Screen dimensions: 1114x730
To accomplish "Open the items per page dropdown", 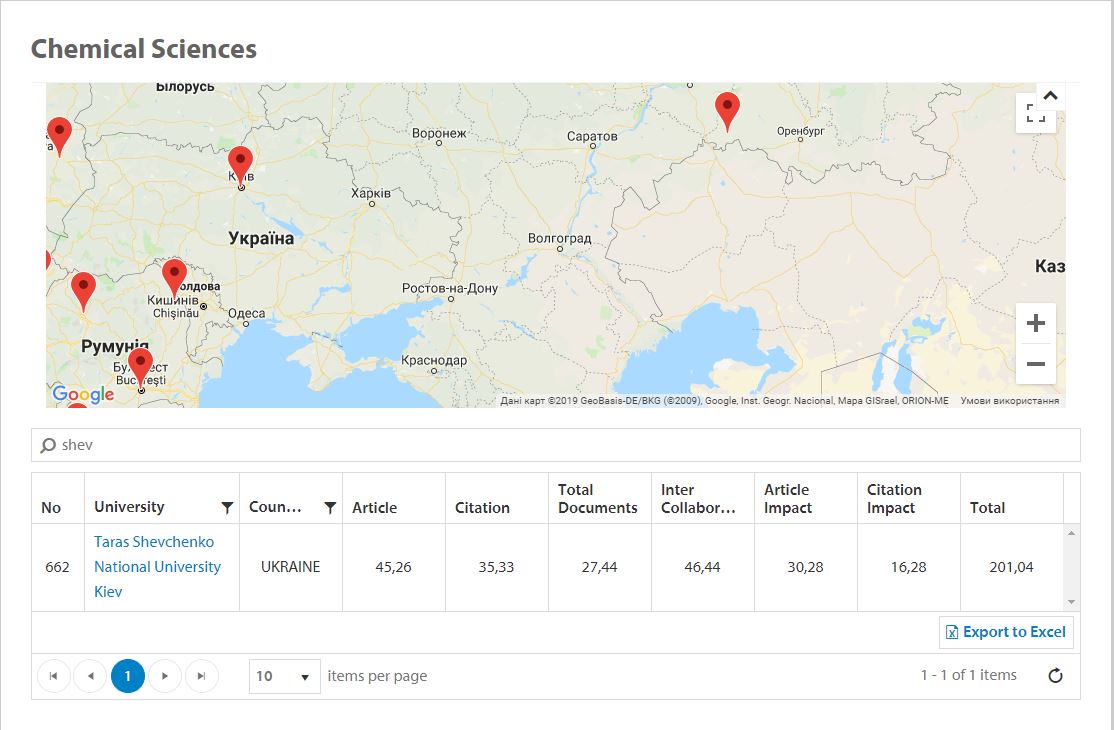I will 284,676.
